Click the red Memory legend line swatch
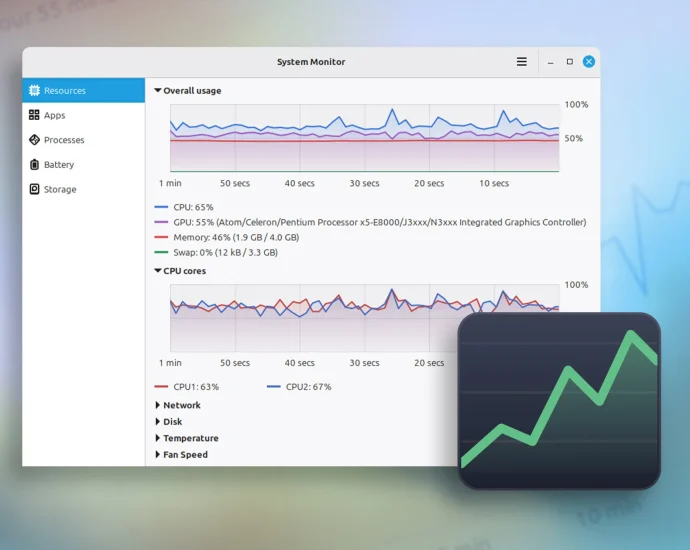The image size is (690, 550). pyautogui.click(x=161, y=237)
